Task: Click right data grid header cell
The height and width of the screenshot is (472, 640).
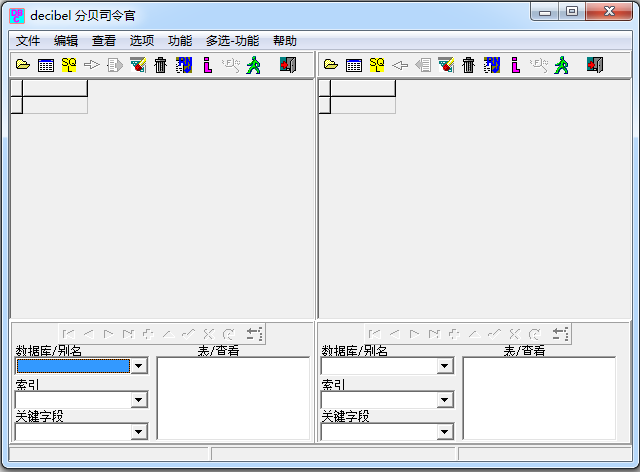Action: pos(362,88)
